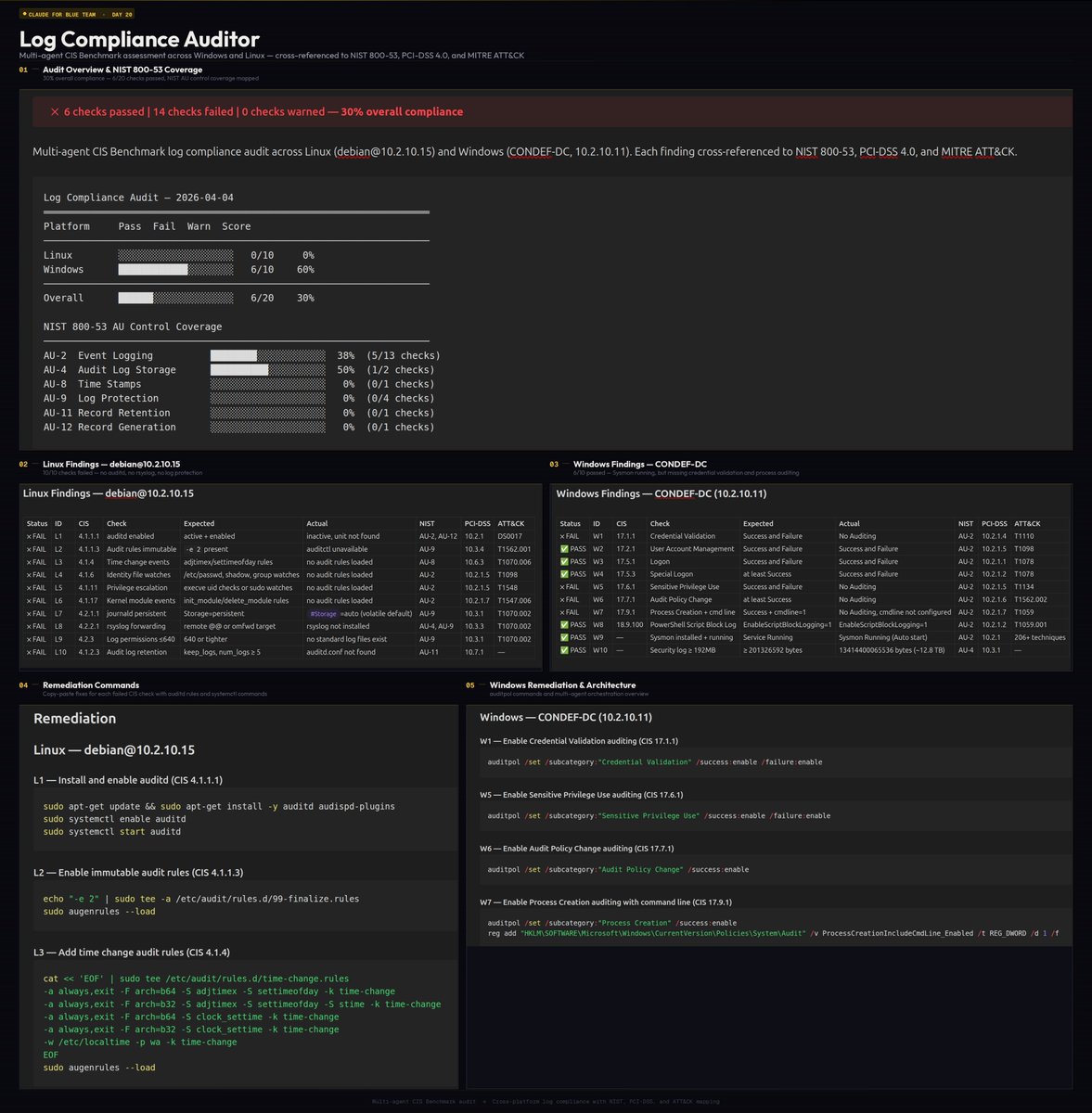Screen dimensions: 1092x1113
Task: Click the W1 Enable Credential Validation auditing heading
Action: (x=579, y=741)
